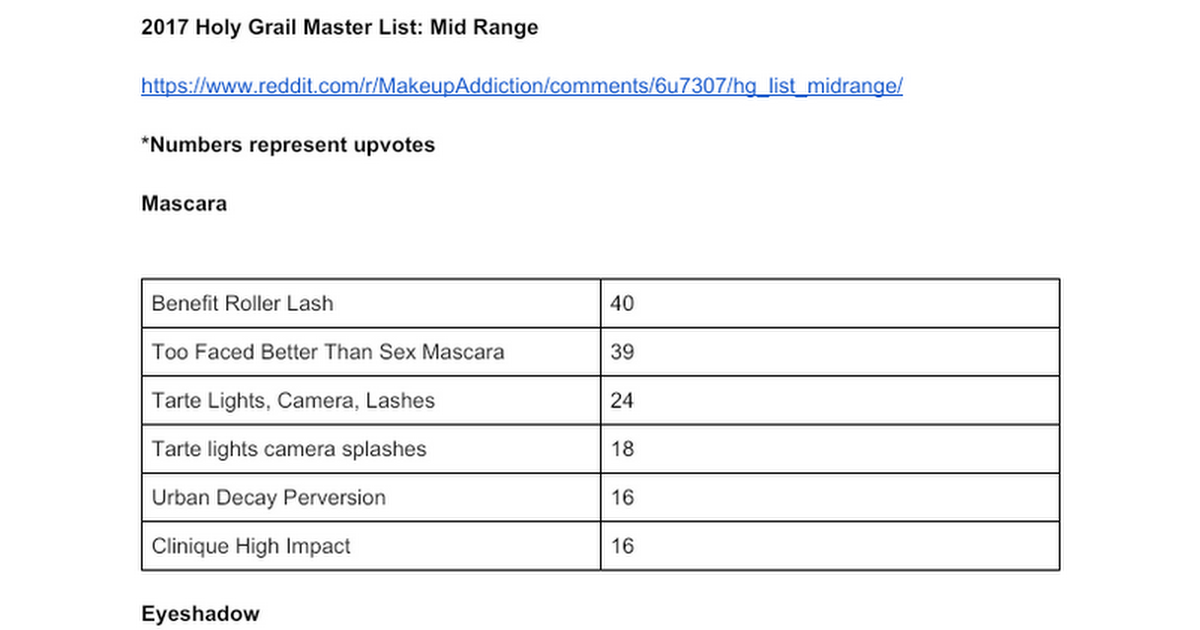This screenshot has width=1200, height=630.
Task: Click the upvote count beside Urban Decay Perversion
Action: 622,498
